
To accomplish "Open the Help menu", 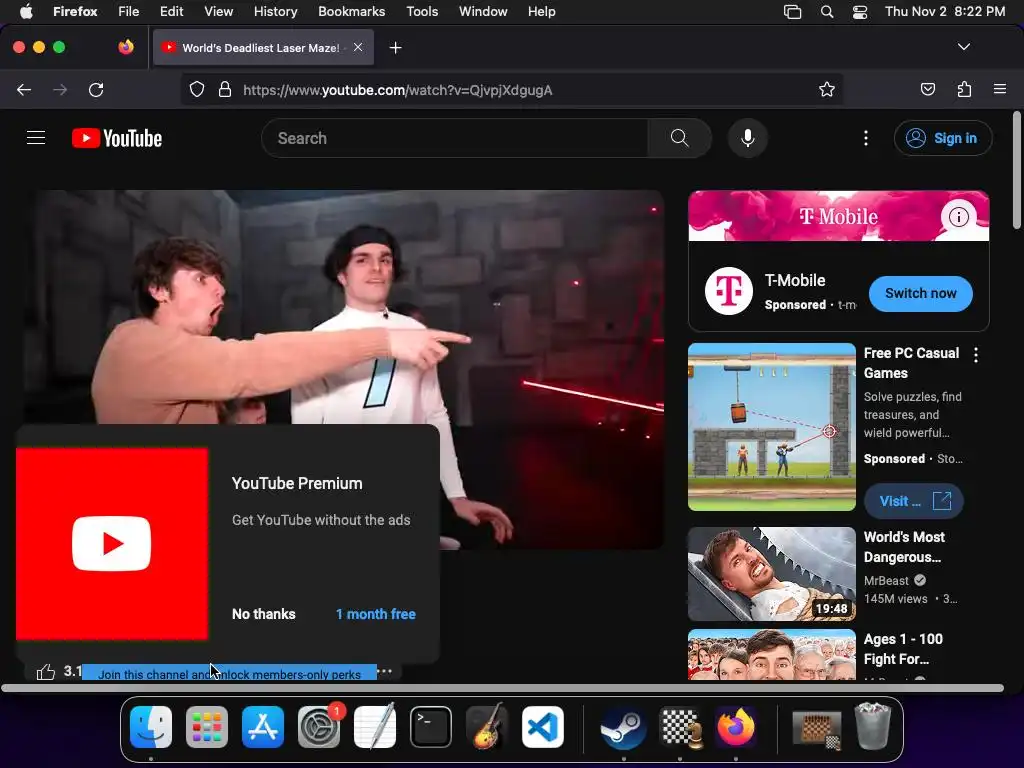I will (541, 11).
